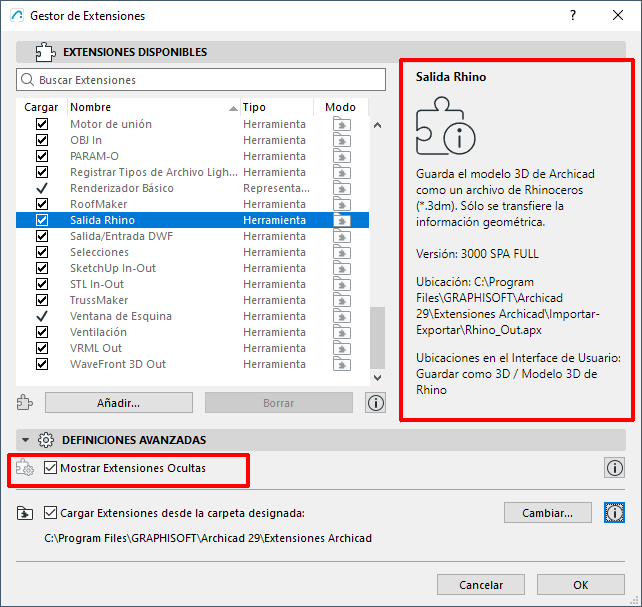The height and width of the screenshot is (607, 642).
Task: Click the extensions list scrollbar thumb
Action: (378, 338)
